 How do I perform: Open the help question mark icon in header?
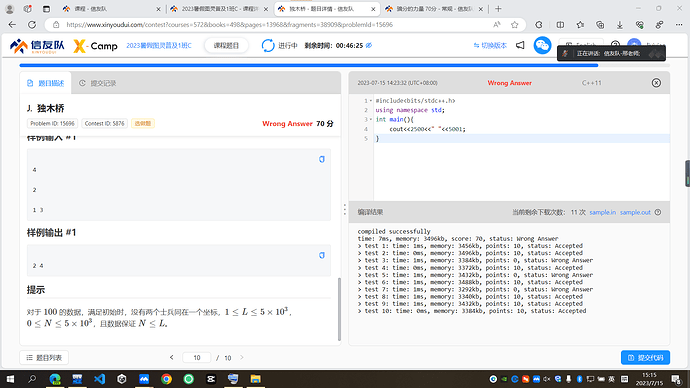tap(615, 45)
